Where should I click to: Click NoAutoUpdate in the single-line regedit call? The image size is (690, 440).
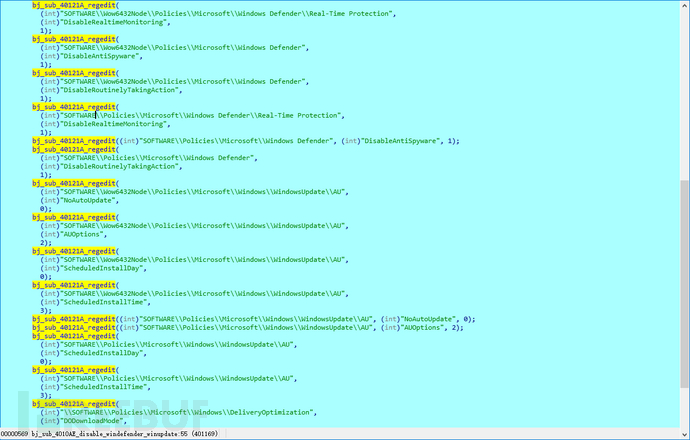pyautogui.click(x=428, y=319)
